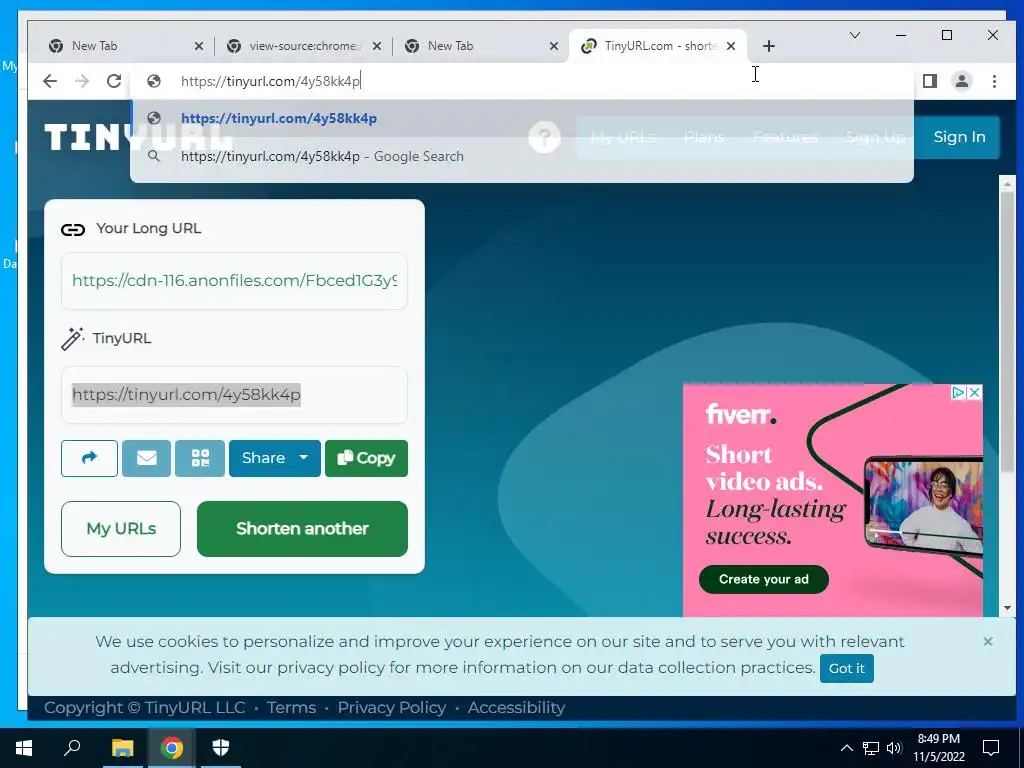The width and height of the screenshot is (1024, 768).
Task: Dismiss the cookie banner with the X
Action: coord(988,642)
